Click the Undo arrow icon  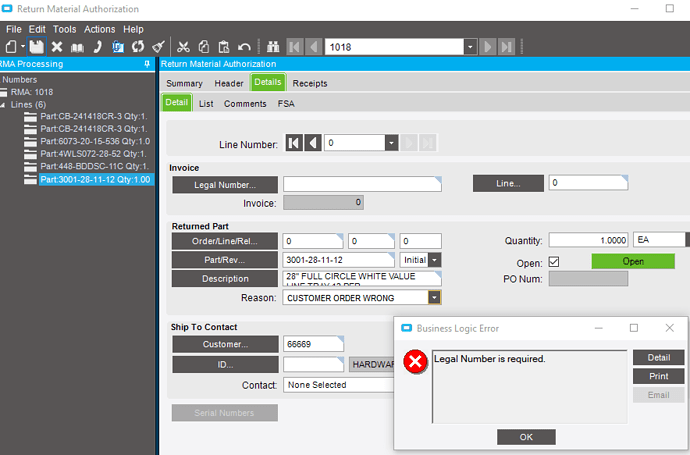(244, 47)
